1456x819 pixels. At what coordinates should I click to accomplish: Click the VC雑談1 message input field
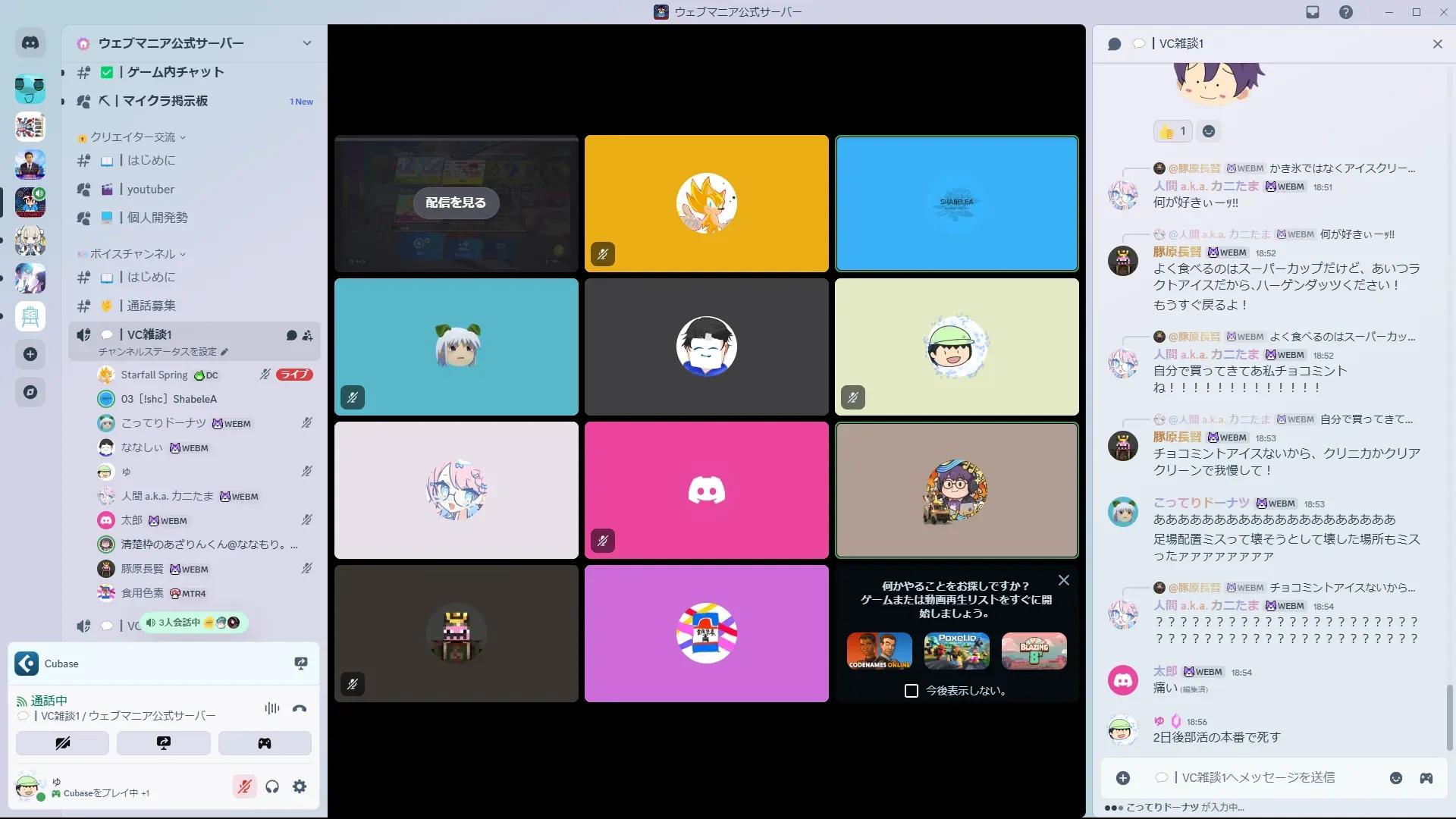pos(1259,778)
